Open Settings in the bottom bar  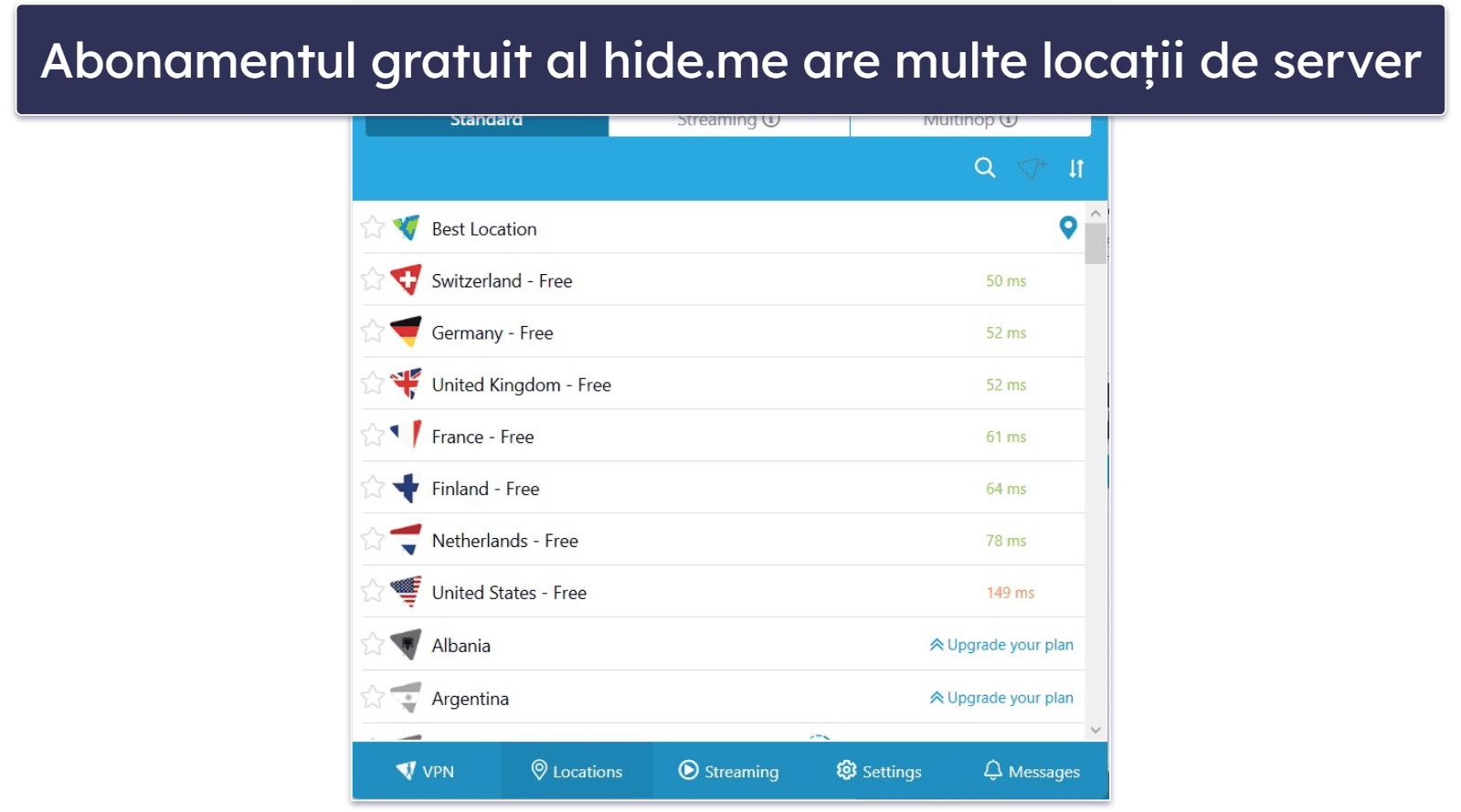click(x=879, y=771)
